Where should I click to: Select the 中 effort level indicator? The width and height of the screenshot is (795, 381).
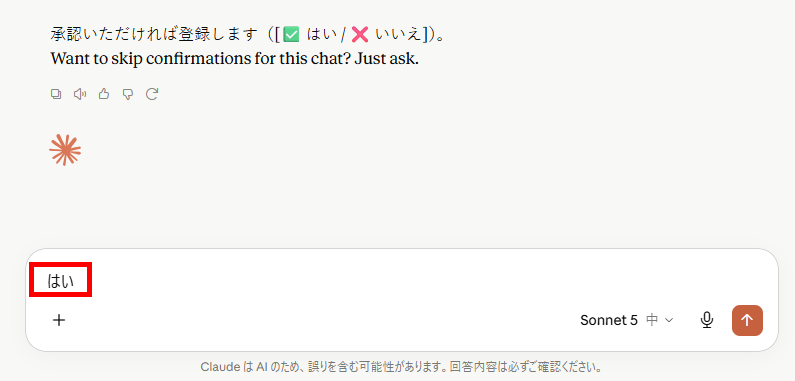pyautogui.click(x=653, y=320)
